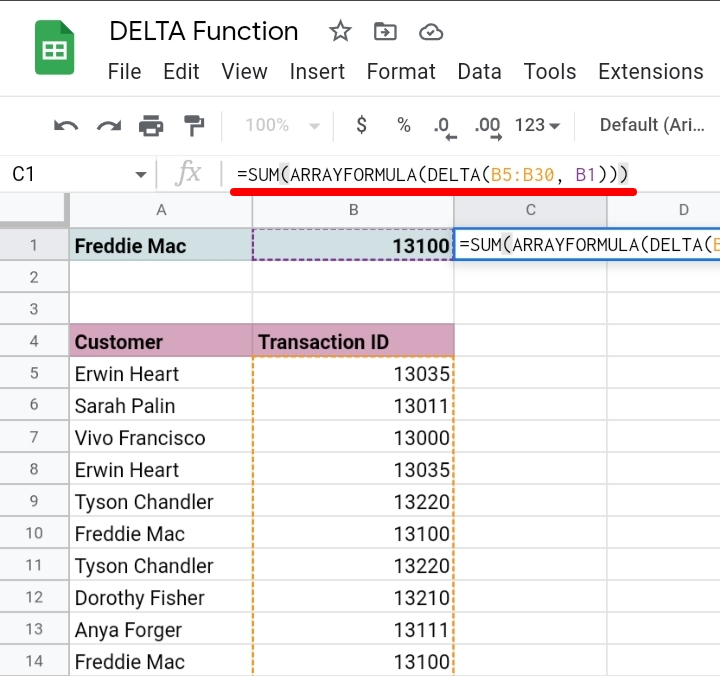The height and width of the screenshot is (676, 720).
Task: Format as currency with dollar icon
Action: tap(361, 125)
